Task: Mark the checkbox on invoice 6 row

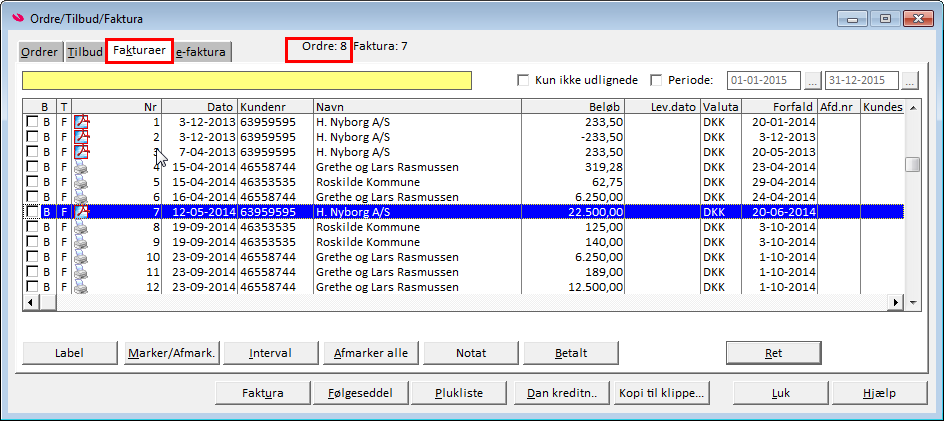Action: tap(31, 197)
